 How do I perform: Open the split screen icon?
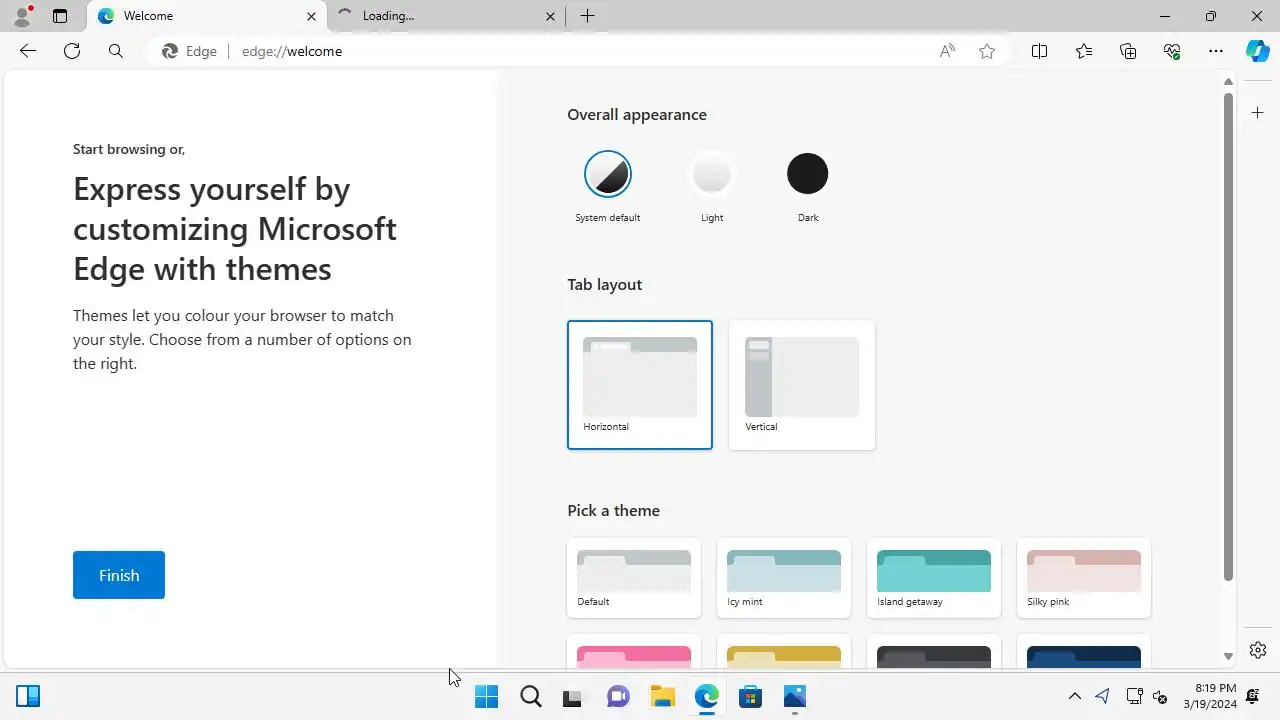(1039, 51)
